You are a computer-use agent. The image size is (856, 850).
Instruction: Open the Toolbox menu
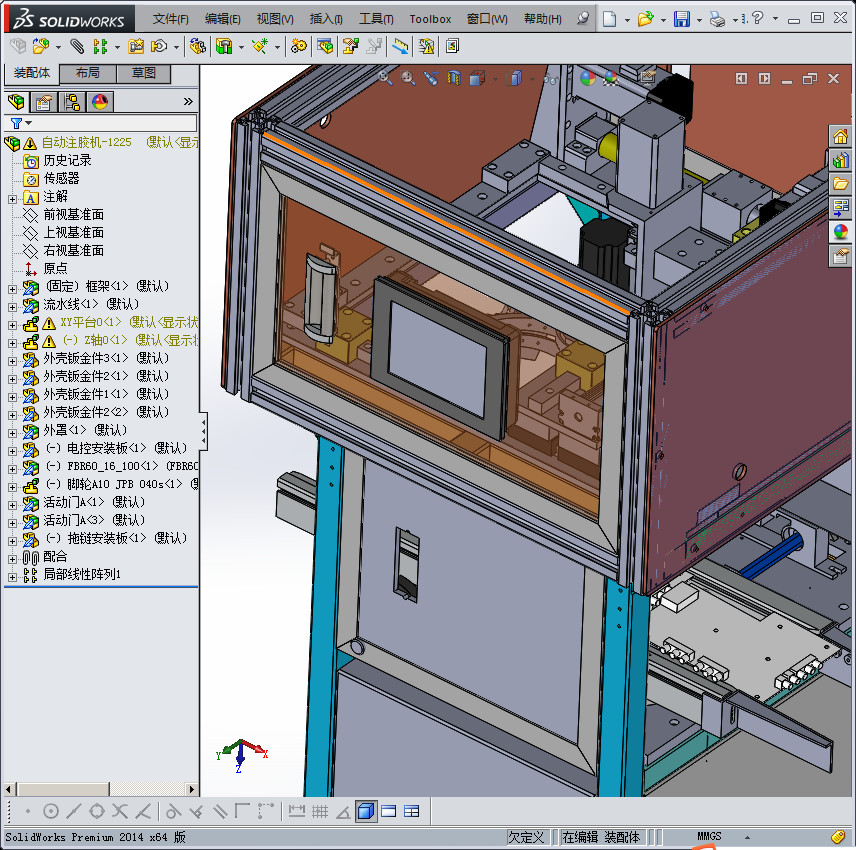[430, 19]
